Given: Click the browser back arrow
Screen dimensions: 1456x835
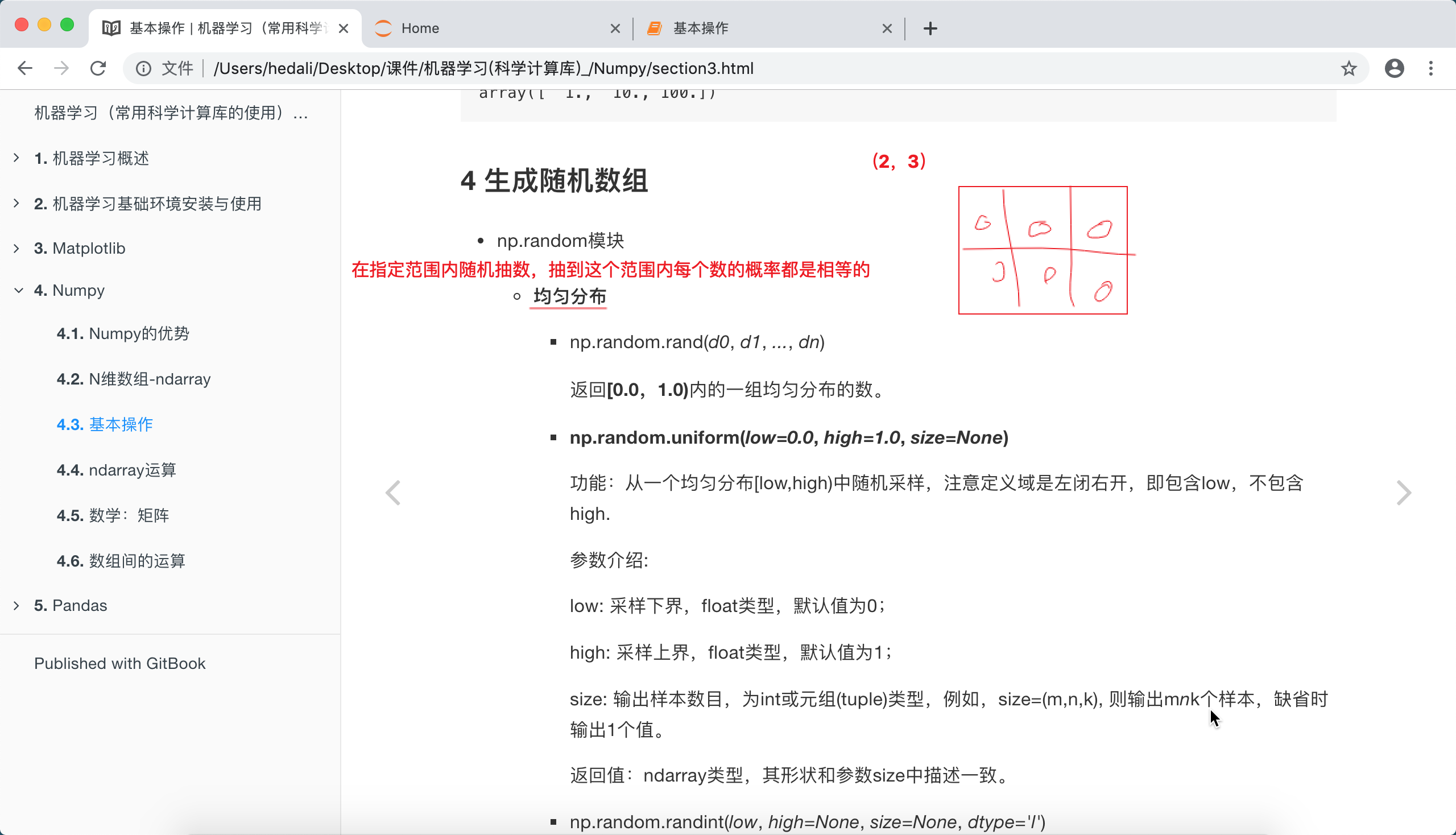Looking at the screenshot, I should pyautogui.click(x=24, y=68).
